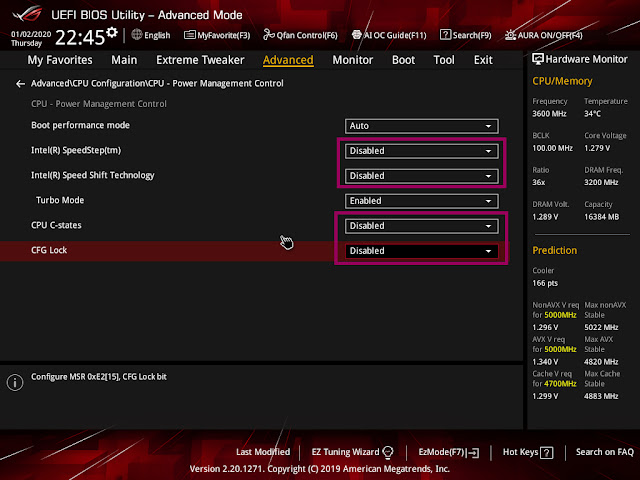Click the info icon beside help text
Screen dimensions: 640x480
point(15,382)
